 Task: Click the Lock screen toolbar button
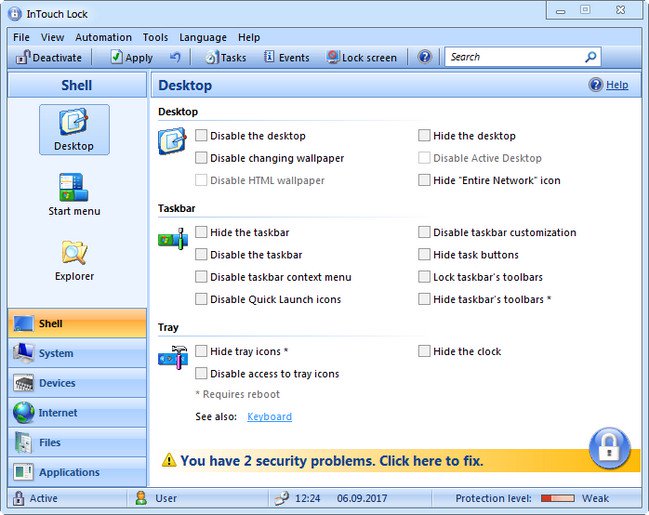click(x=362, y=58)
